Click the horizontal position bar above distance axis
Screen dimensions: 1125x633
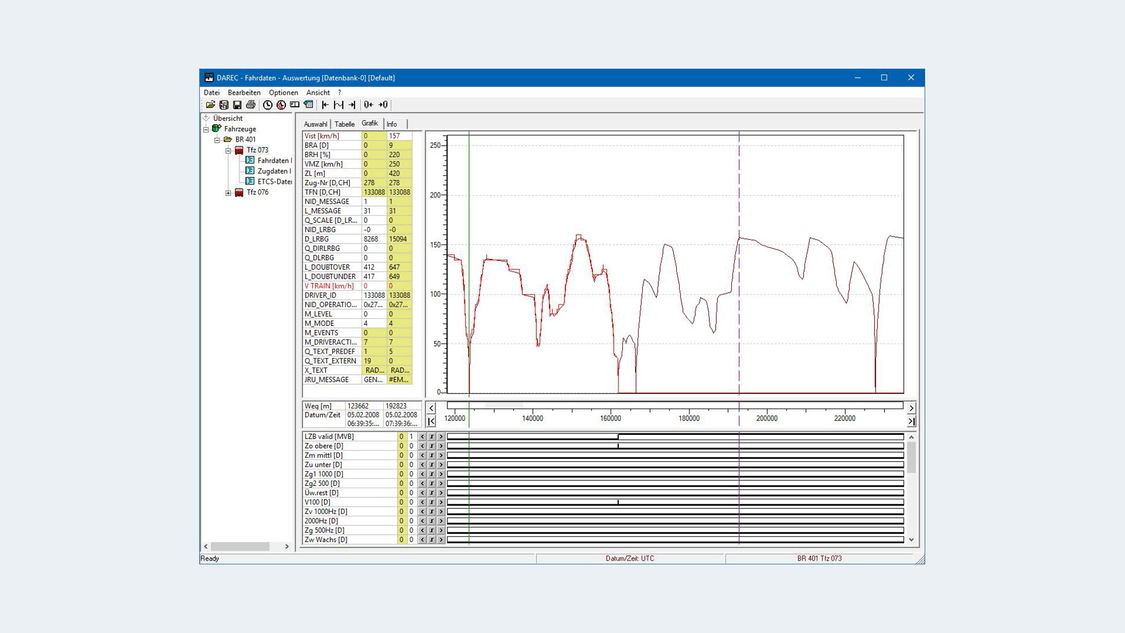click(x=675, y=406)
